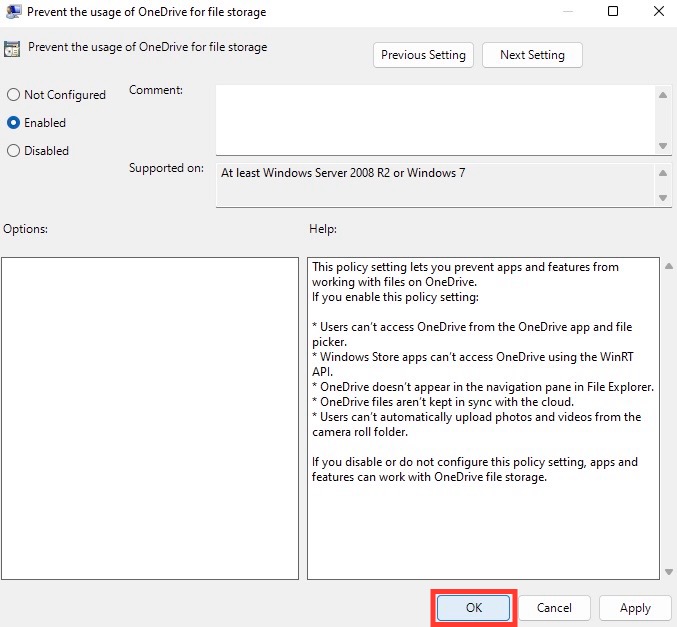Click the line 'If you enable this policy setting:'
The height and width of the screenshot is (627, 677).
(x=395, y=297)
